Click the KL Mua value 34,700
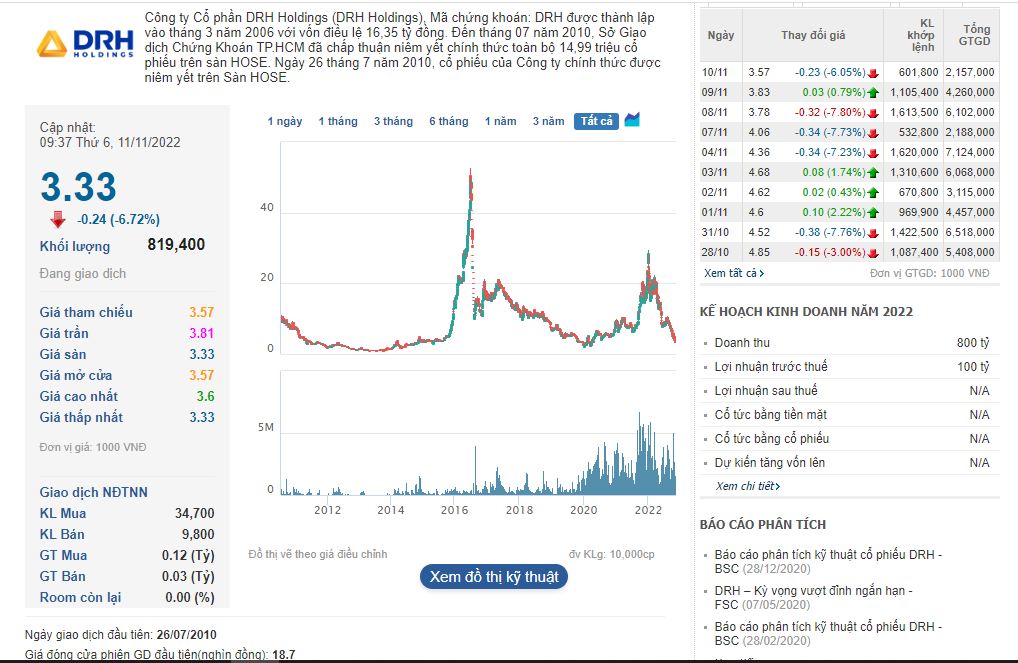The image size is (1018, 663). (x=194, y=514)
